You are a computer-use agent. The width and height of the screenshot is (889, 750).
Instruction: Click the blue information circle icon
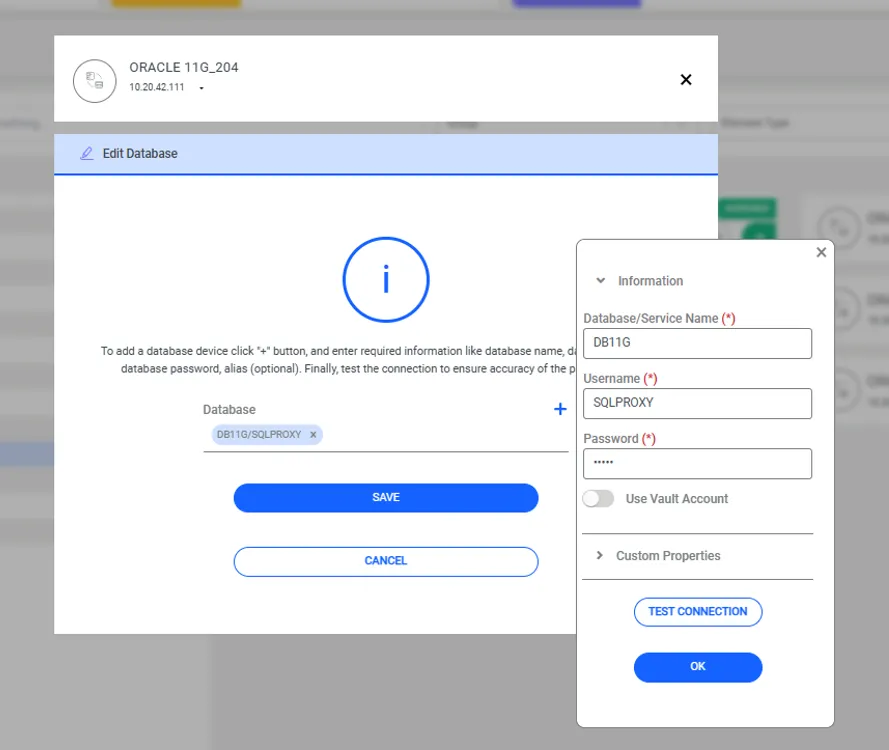point(386,279)
